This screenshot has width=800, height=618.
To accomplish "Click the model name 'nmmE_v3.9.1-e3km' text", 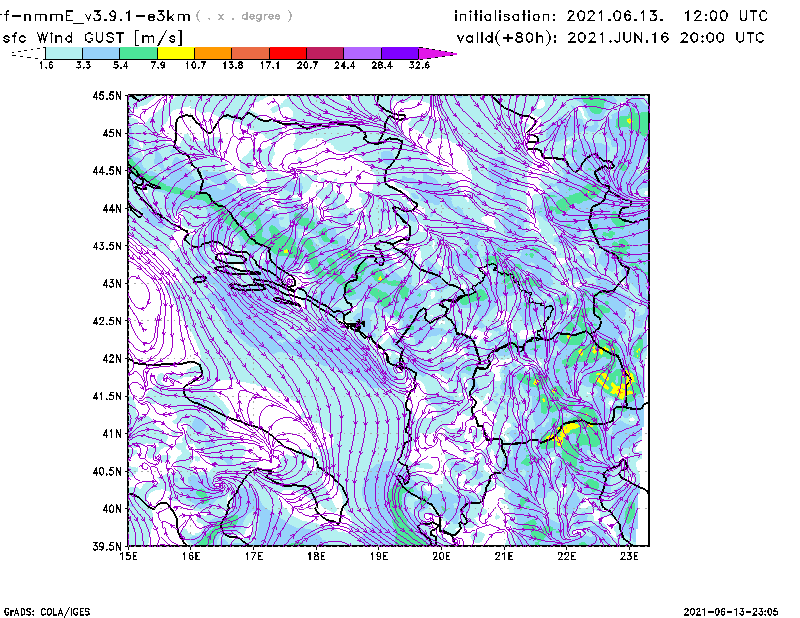I will pos(107,16).
